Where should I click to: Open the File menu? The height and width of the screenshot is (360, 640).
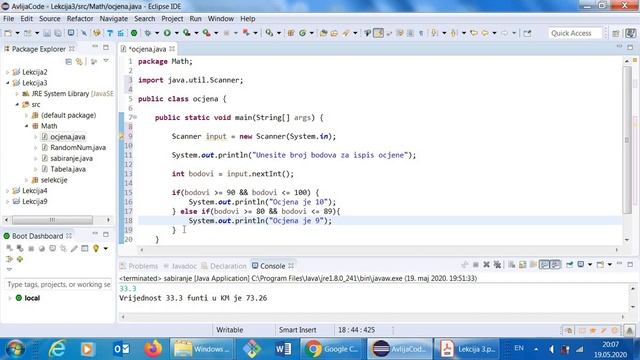[x=9, y=19]
